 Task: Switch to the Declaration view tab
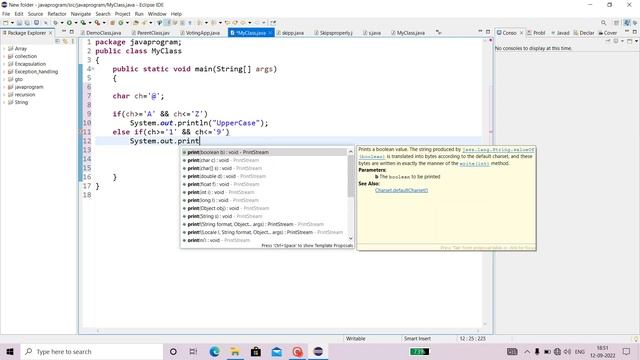pos(584,33)
